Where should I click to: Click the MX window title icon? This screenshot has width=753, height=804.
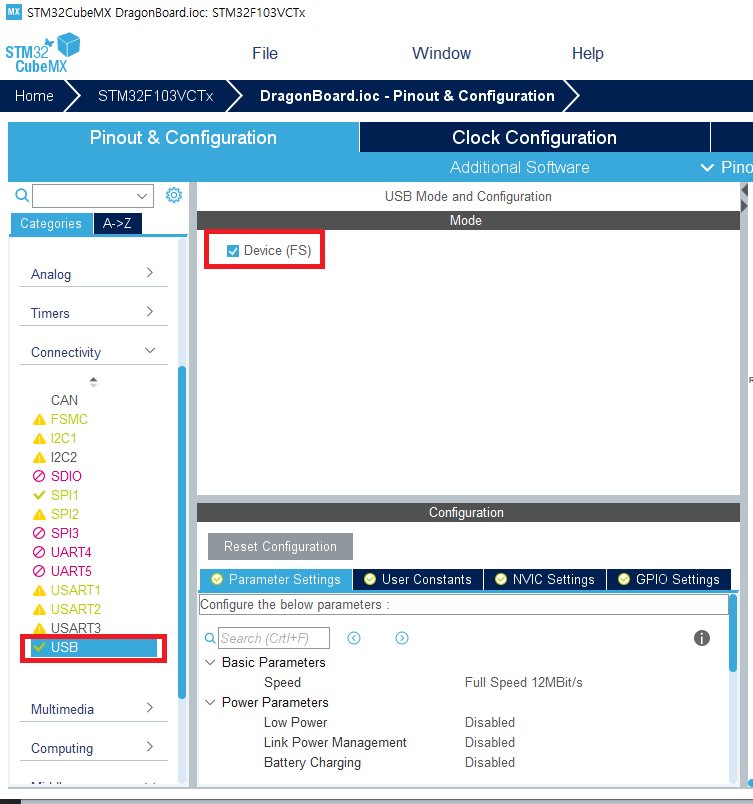tap(14, 12)
